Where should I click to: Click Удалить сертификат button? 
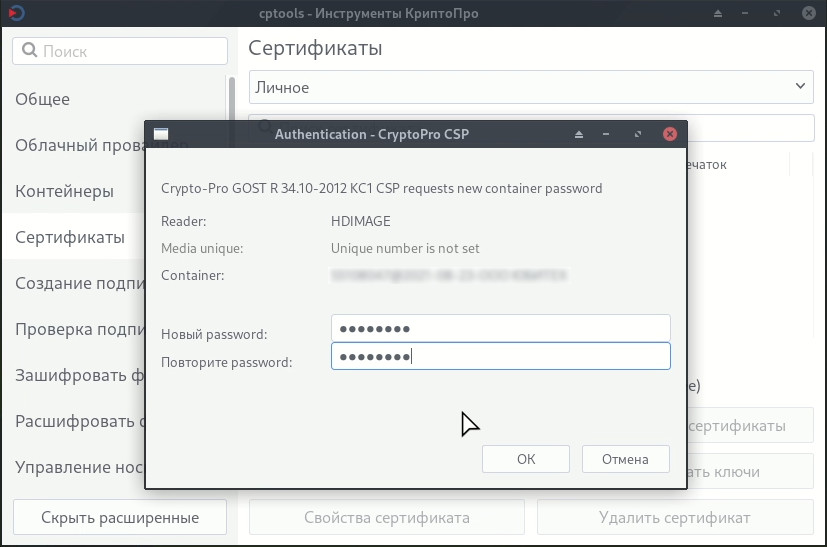[x=675, y=517]
